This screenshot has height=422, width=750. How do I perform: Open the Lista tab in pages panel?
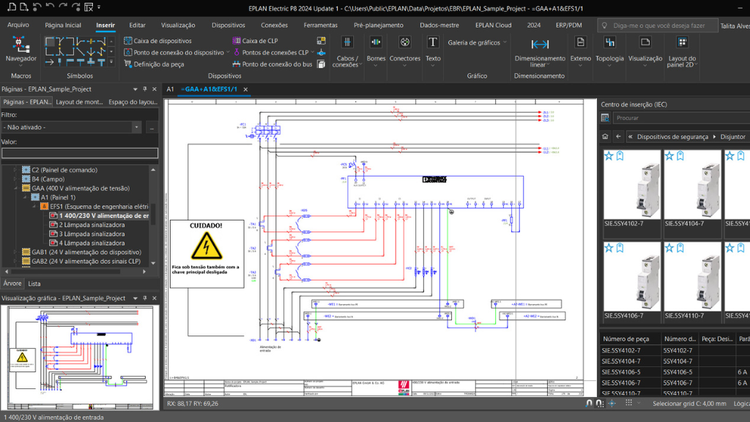34,284
